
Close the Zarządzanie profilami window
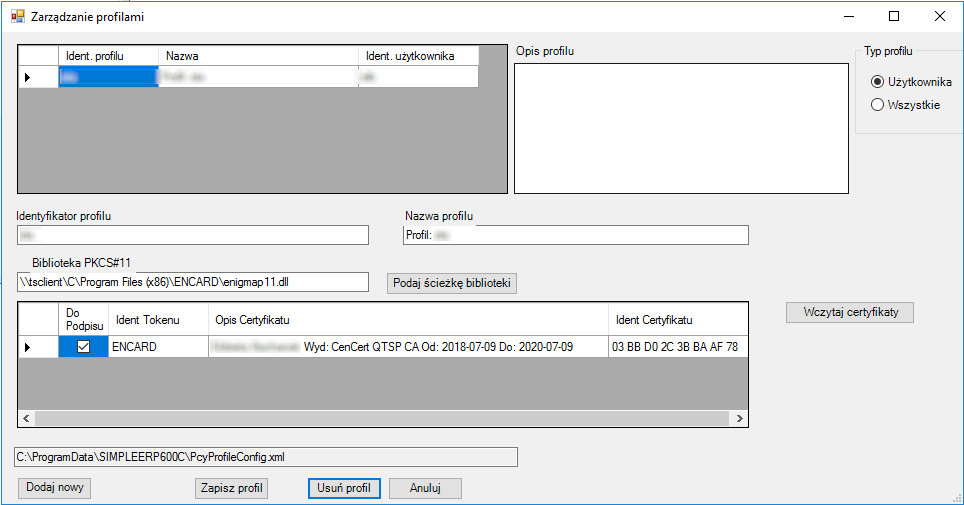click(940, 17)
